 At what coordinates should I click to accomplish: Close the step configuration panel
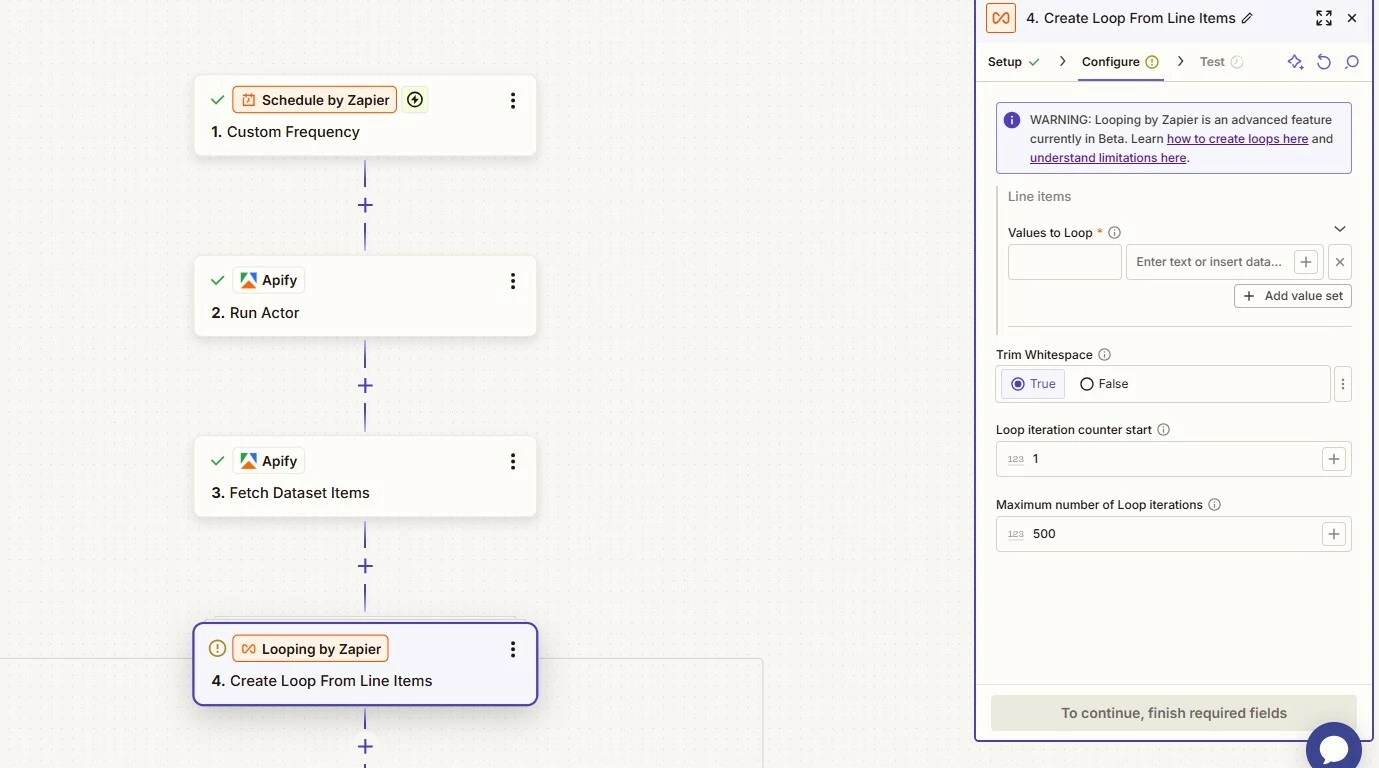[1352, 18]
